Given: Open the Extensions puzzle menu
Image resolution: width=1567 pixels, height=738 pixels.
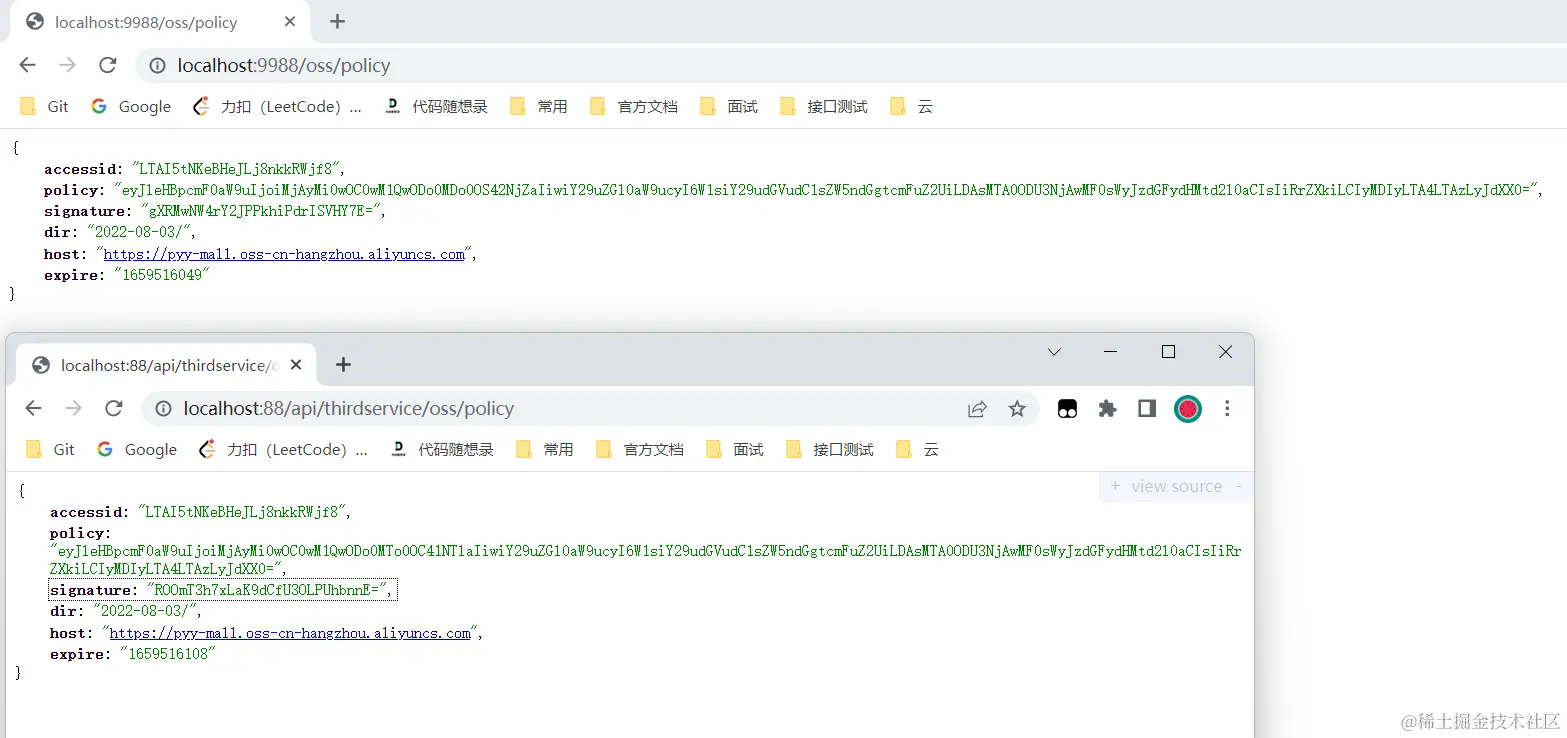Looking at the screenshot, I should (1107, 409).
